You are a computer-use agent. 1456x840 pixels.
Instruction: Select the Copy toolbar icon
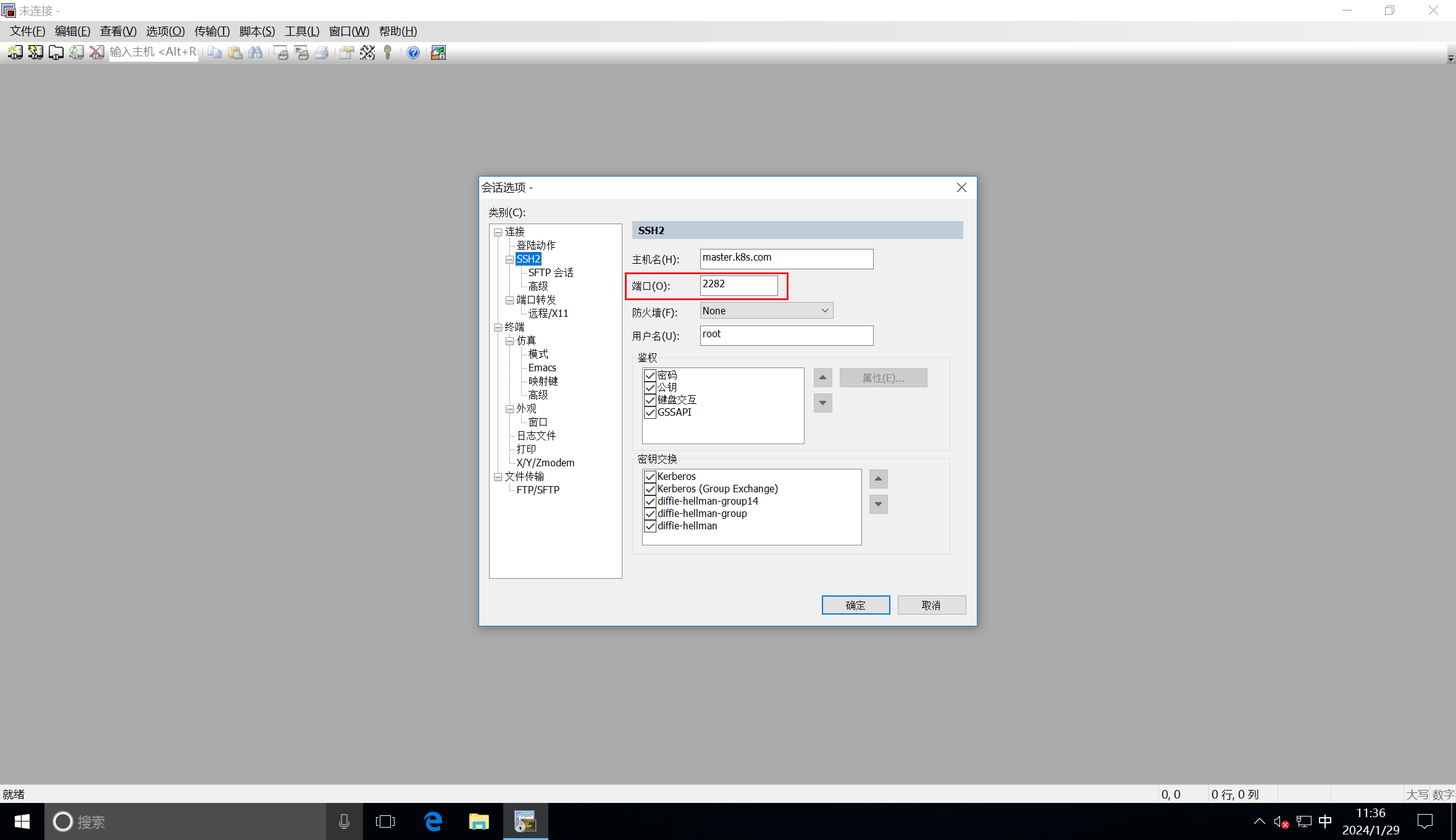(x=214, y=52)
